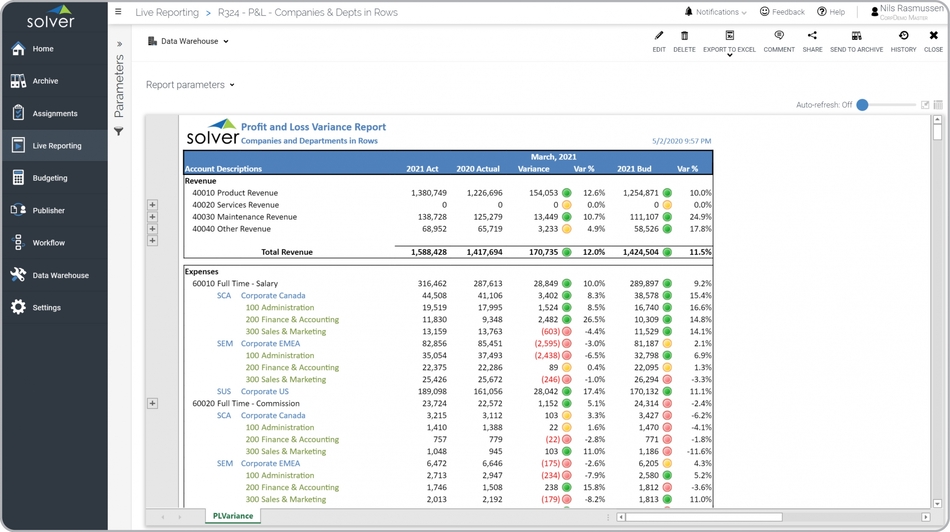The height and width of the screenshot is (532, 950).
Task: Click the Auto-refresh slider
Action: (x=863, y=105)
